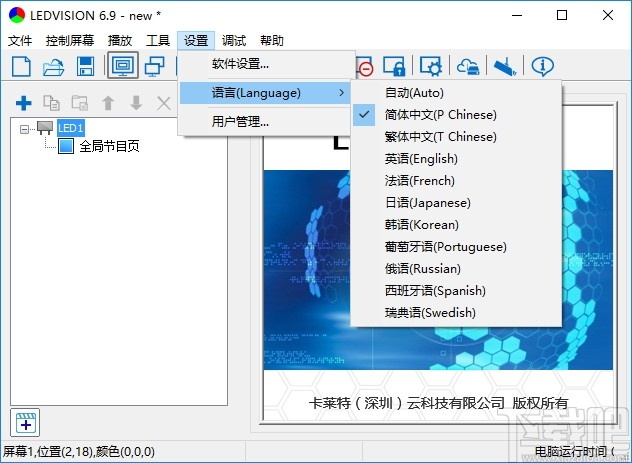Click 卡莱特（深圳）云科技有限公司 版权所有 text
This screenshot has width=632, height=463.
(x=439, y=403)
